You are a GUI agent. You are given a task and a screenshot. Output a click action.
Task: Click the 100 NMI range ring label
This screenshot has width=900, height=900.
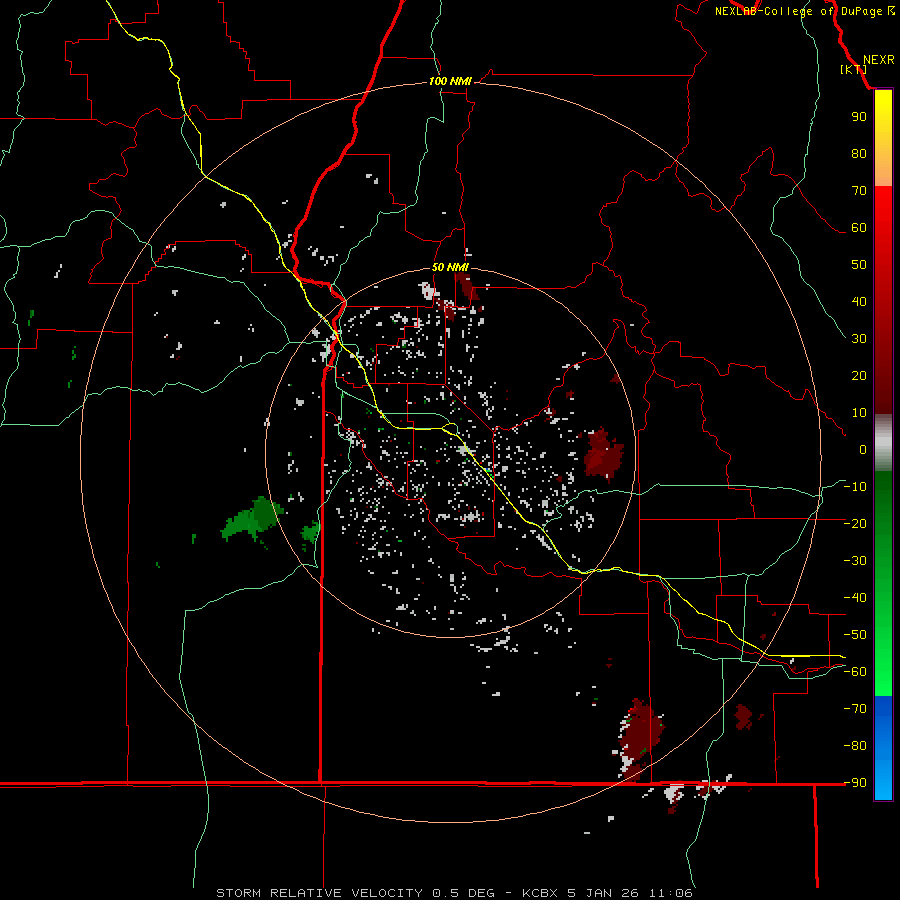[x=450, y=82]
